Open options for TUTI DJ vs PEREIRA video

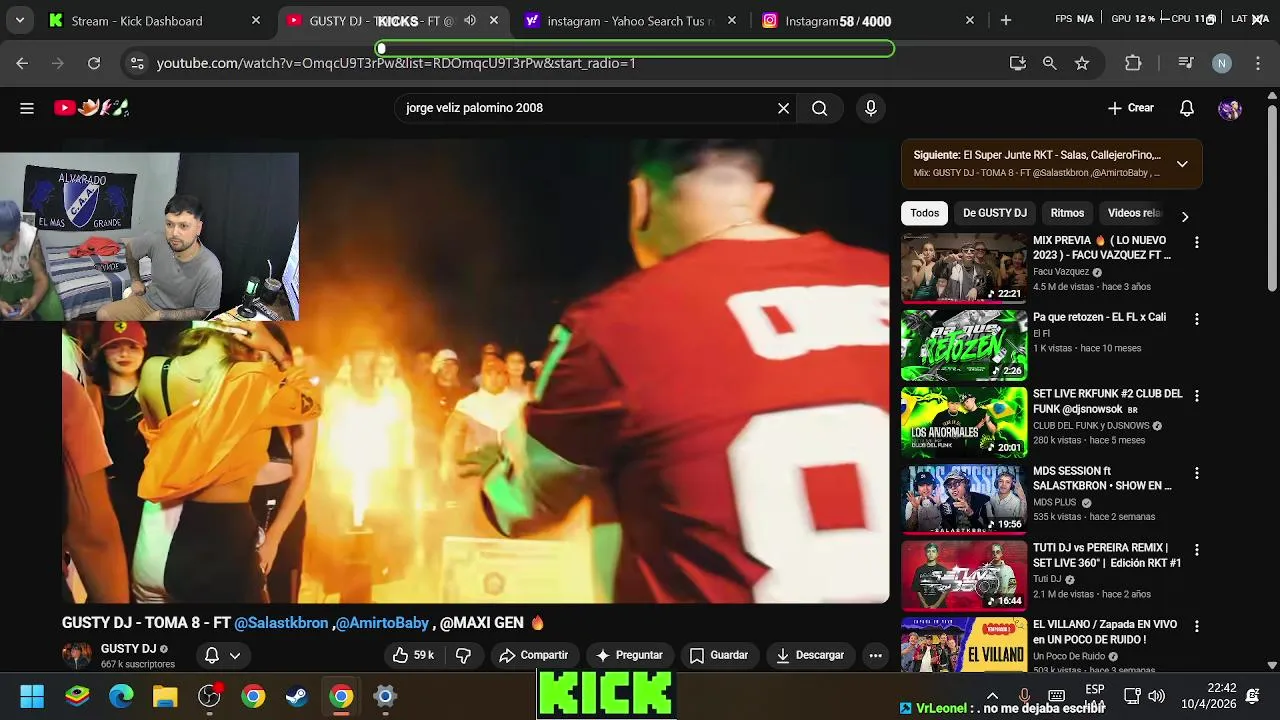pos(1196,550)
